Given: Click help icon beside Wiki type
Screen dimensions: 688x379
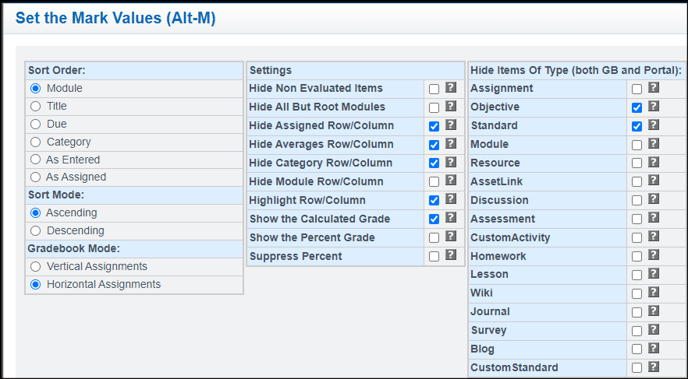Looking at the screenshot, I should (x=654, y=292).
